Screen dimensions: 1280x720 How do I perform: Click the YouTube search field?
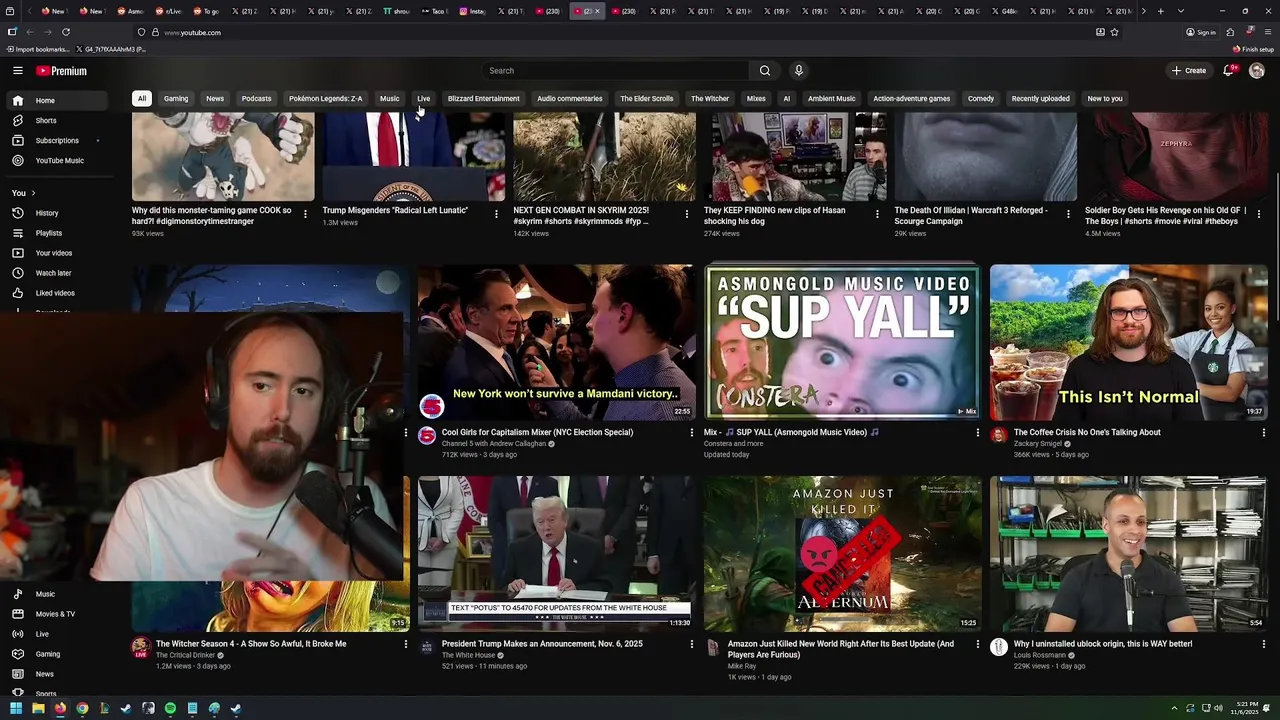point(615,71)
